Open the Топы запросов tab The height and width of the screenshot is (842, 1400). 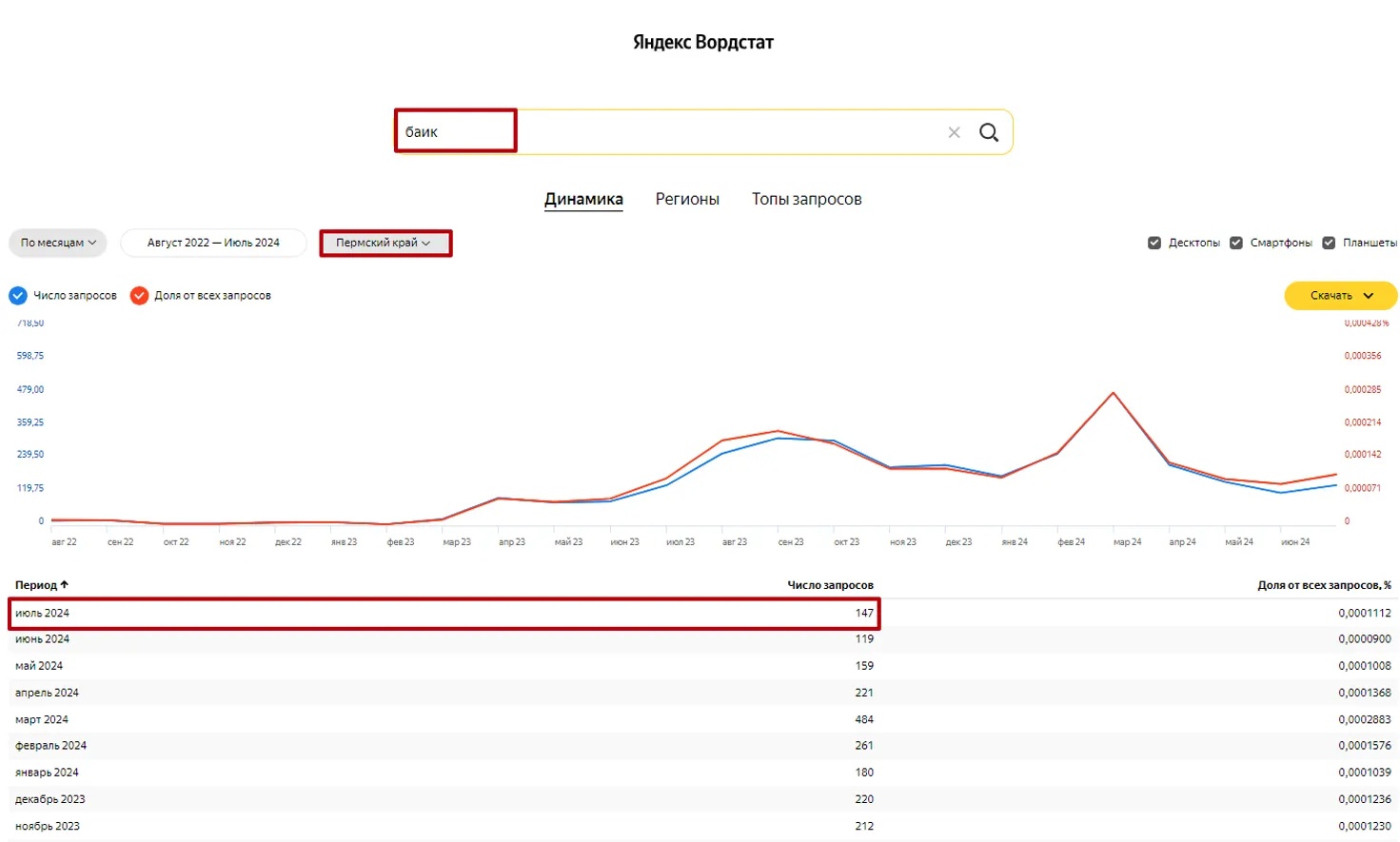click(806, 199)
